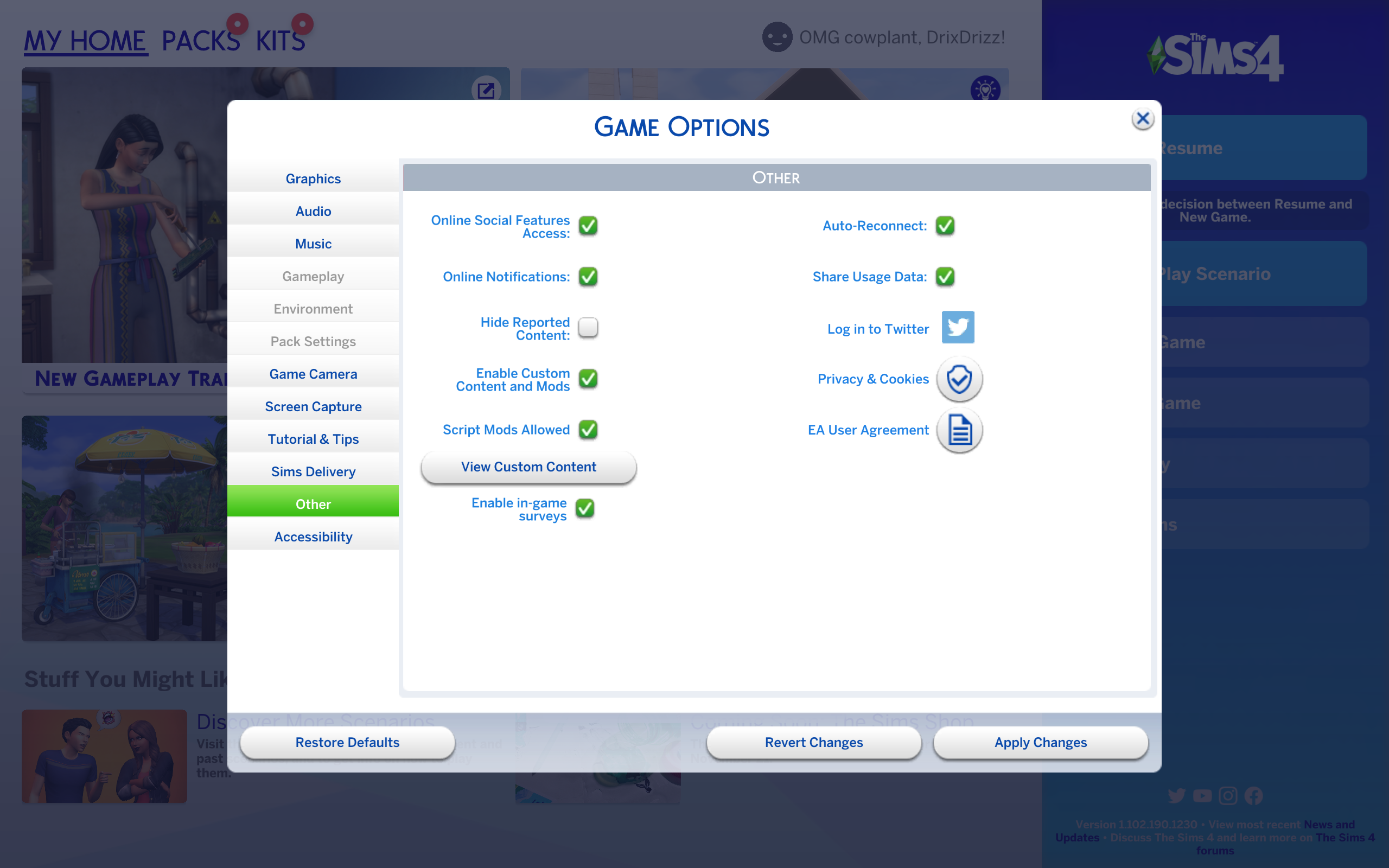
Task: Uncheck Script Mods Allowed
Action: coord(588,430)
